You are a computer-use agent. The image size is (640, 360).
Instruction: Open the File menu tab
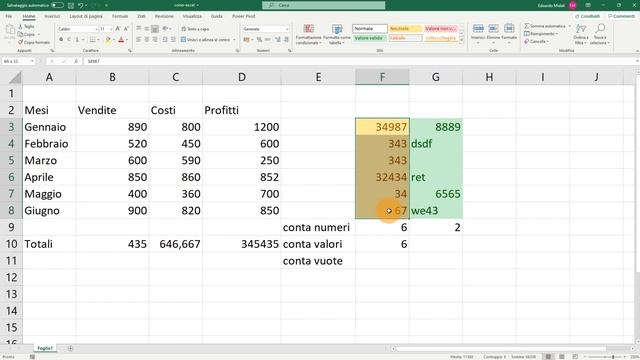pos(9,16)
